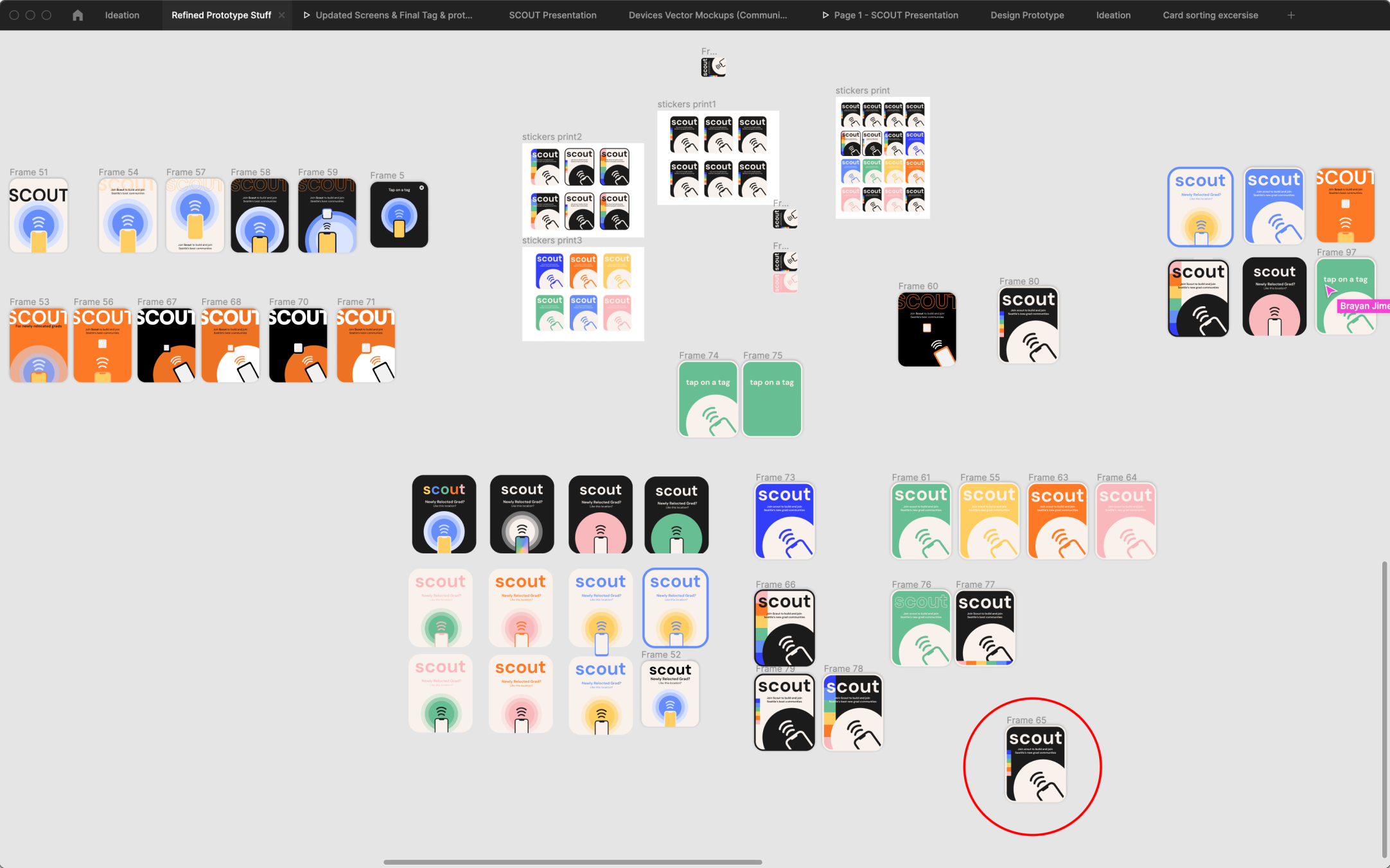The width and height of the screenshot is (1390, 868).
Task: Click the Frame 52 scout card thumbnail
Action: 670,694
